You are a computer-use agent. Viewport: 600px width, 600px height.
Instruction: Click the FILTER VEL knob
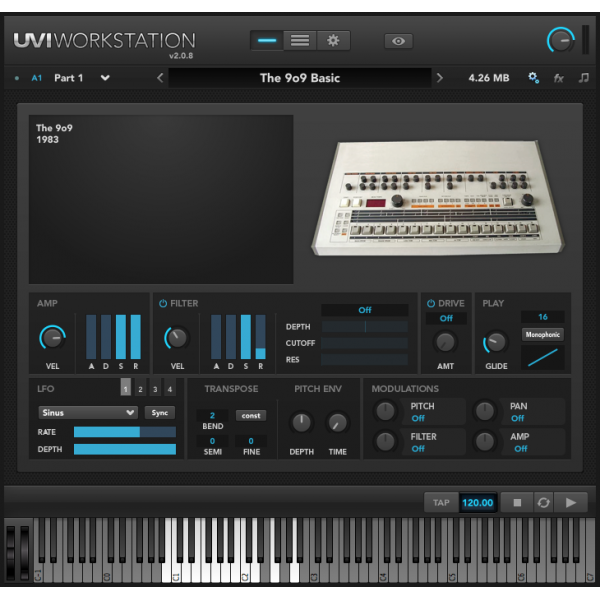coord(177,338)
